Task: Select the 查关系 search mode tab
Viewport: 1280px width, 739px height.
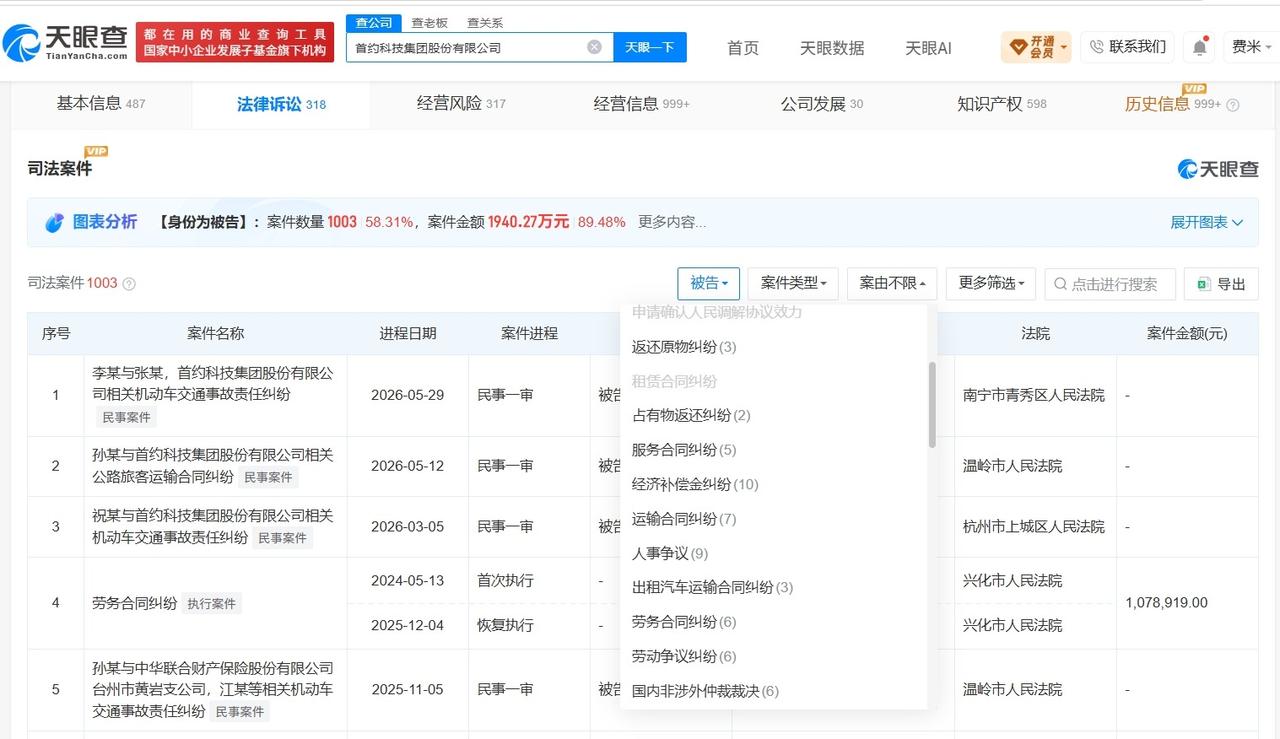Action: tap(485, 22)
